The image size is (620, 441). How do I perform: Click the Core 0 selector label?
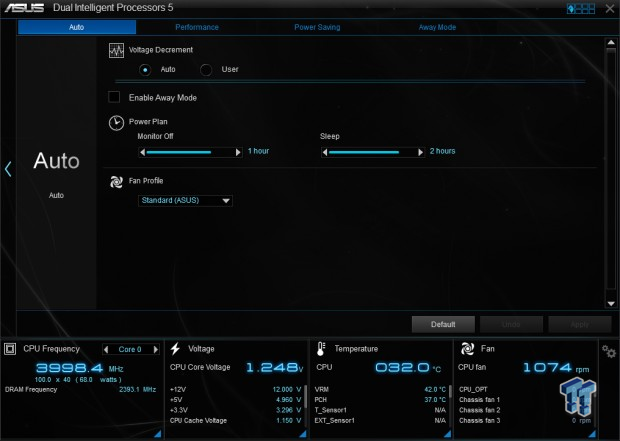(x=130, y=349)
